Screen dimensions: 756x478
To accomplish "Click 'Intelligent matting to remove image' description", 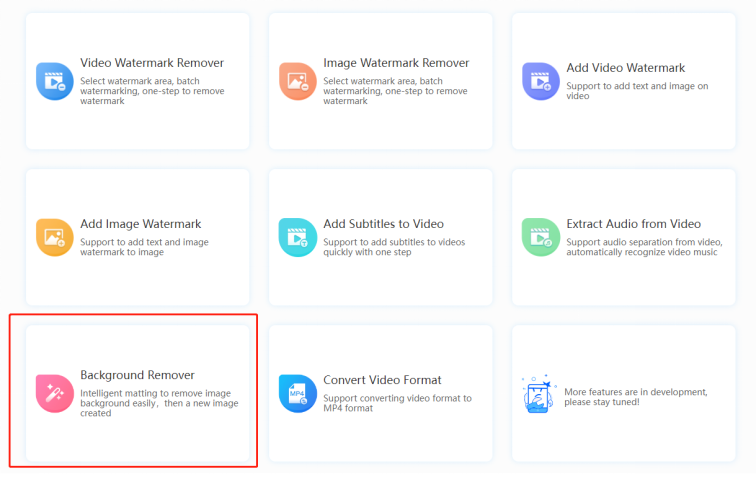I will 159,403.
